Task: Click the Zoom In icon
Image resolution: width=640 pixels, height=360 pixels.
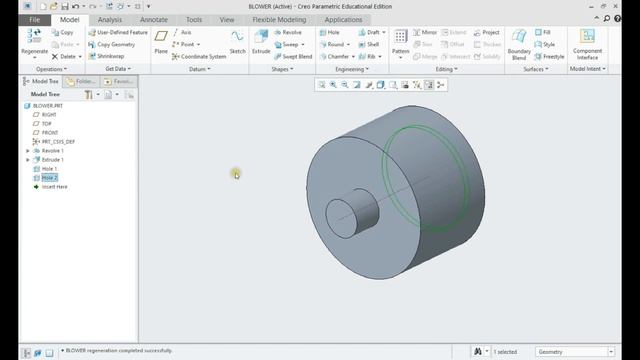Action: point(333,85)
